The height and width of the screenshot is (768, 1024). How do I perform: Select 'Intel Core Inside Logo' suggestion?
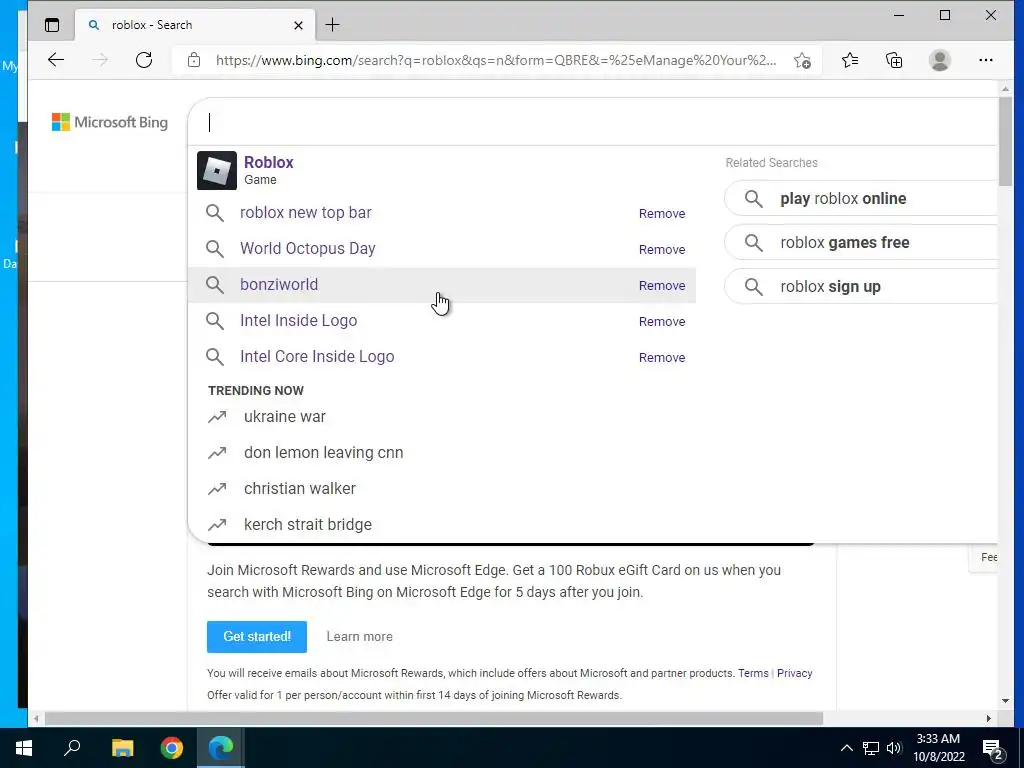317,357
